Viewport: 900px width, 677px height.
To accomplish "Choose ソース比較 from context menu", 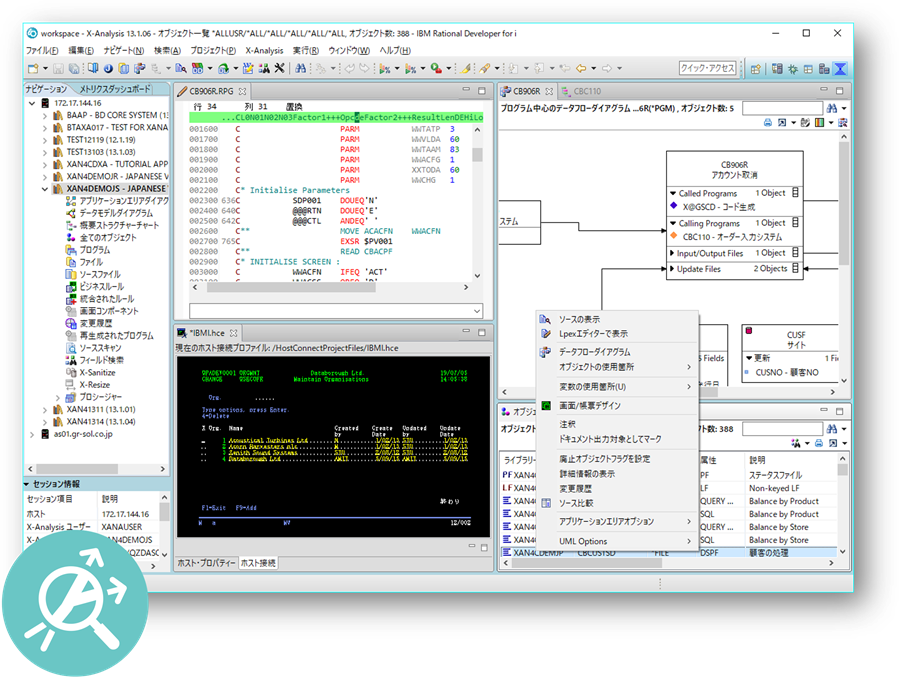I will [617, 503].
